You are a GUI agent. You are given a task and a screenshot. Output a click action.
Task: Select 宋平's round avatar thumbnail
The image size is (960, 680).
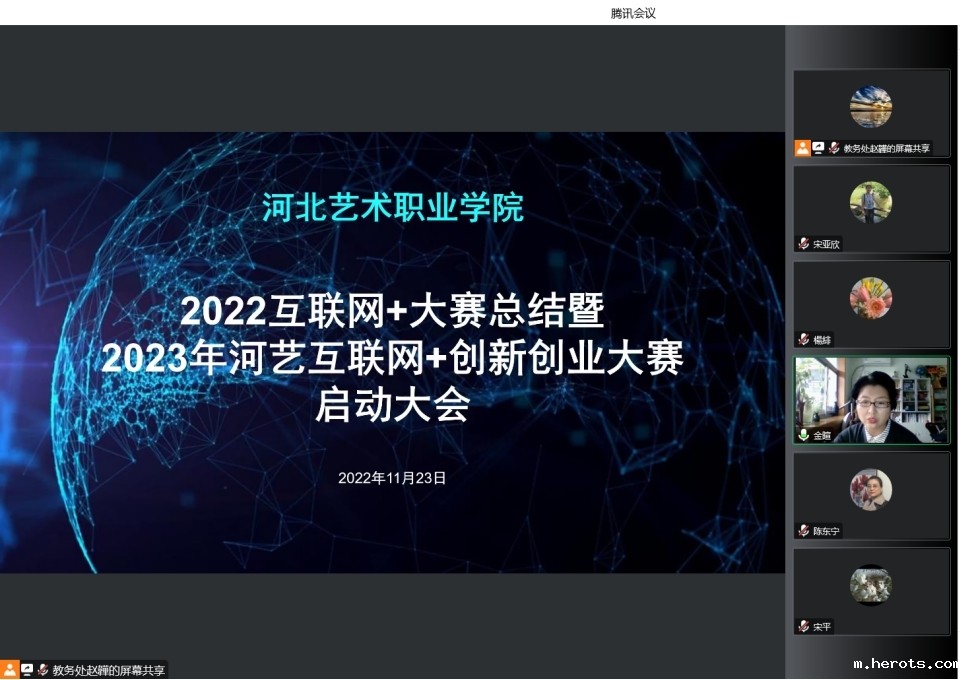pyautogui.click(x=870, y=585)
